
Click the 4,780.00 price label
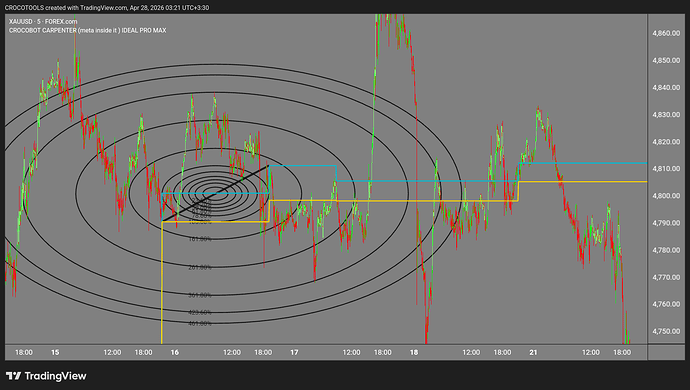(x=666, y=250)
